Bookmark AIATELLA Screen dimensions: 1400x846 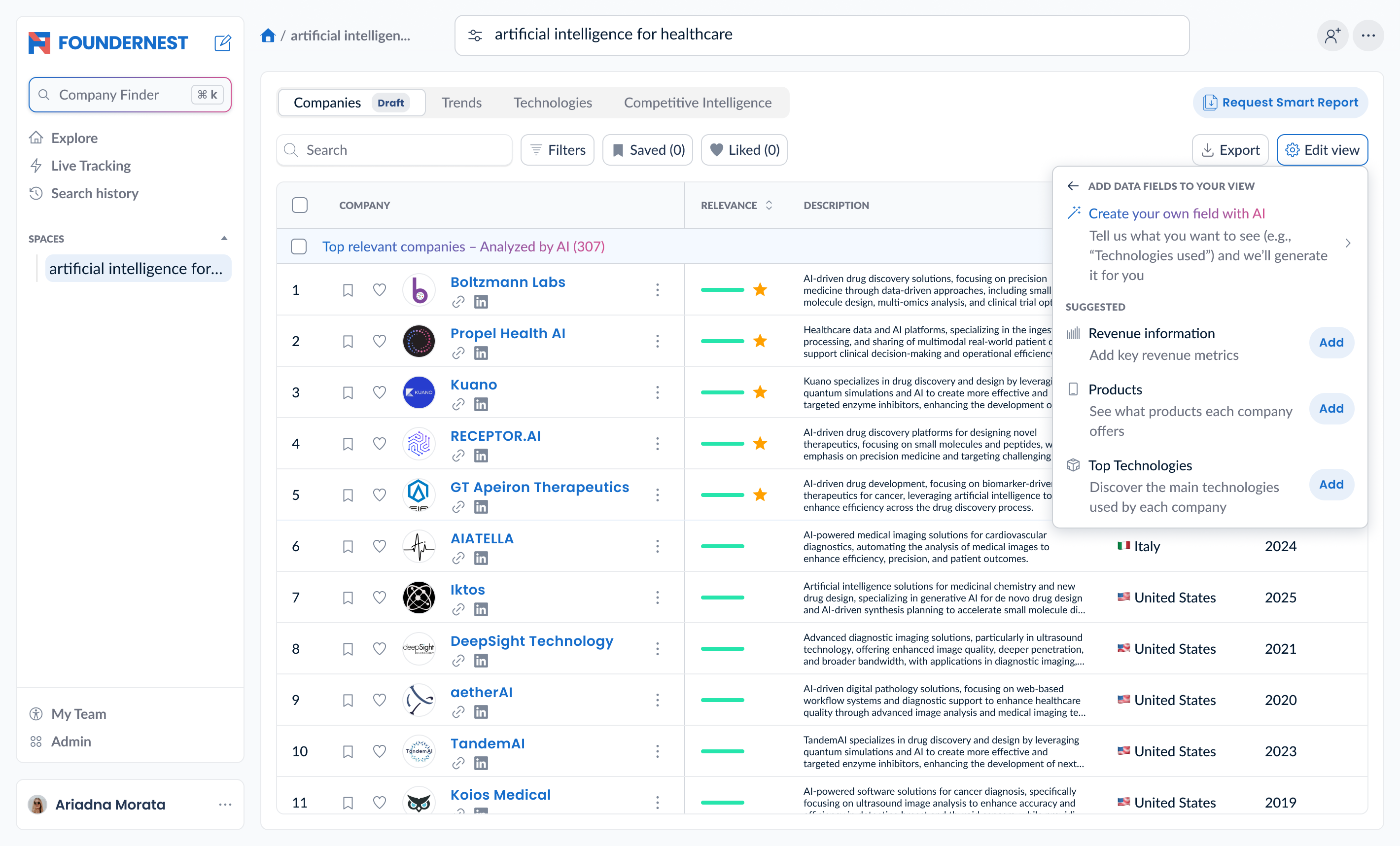click(348, 547)
